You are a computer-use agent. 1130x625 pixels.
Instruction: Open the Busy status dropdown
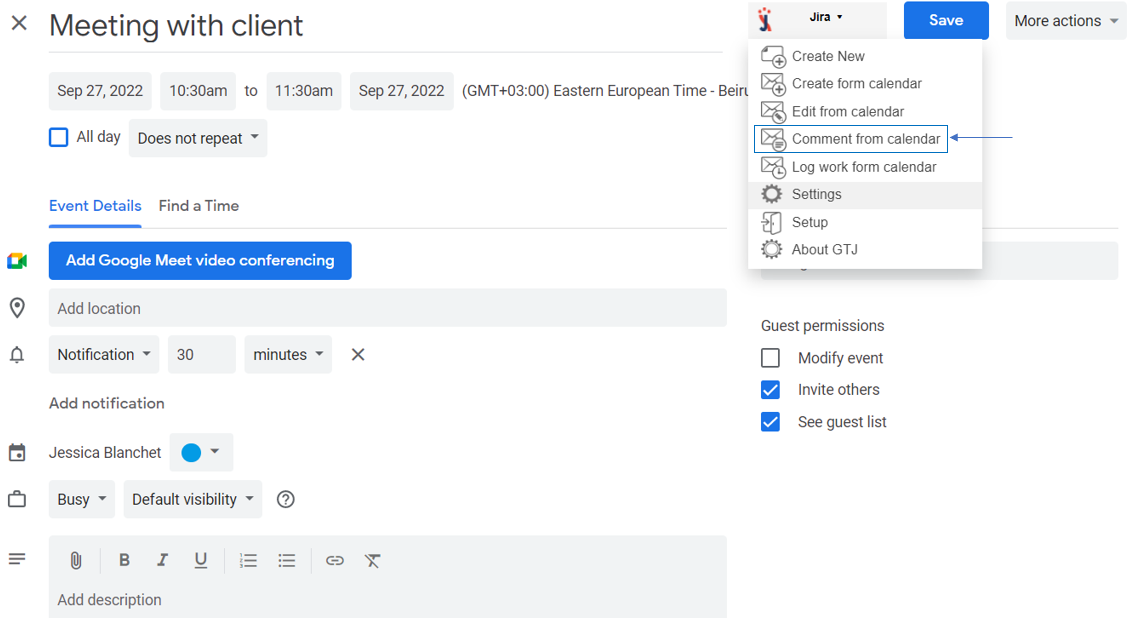pos(82,500)
